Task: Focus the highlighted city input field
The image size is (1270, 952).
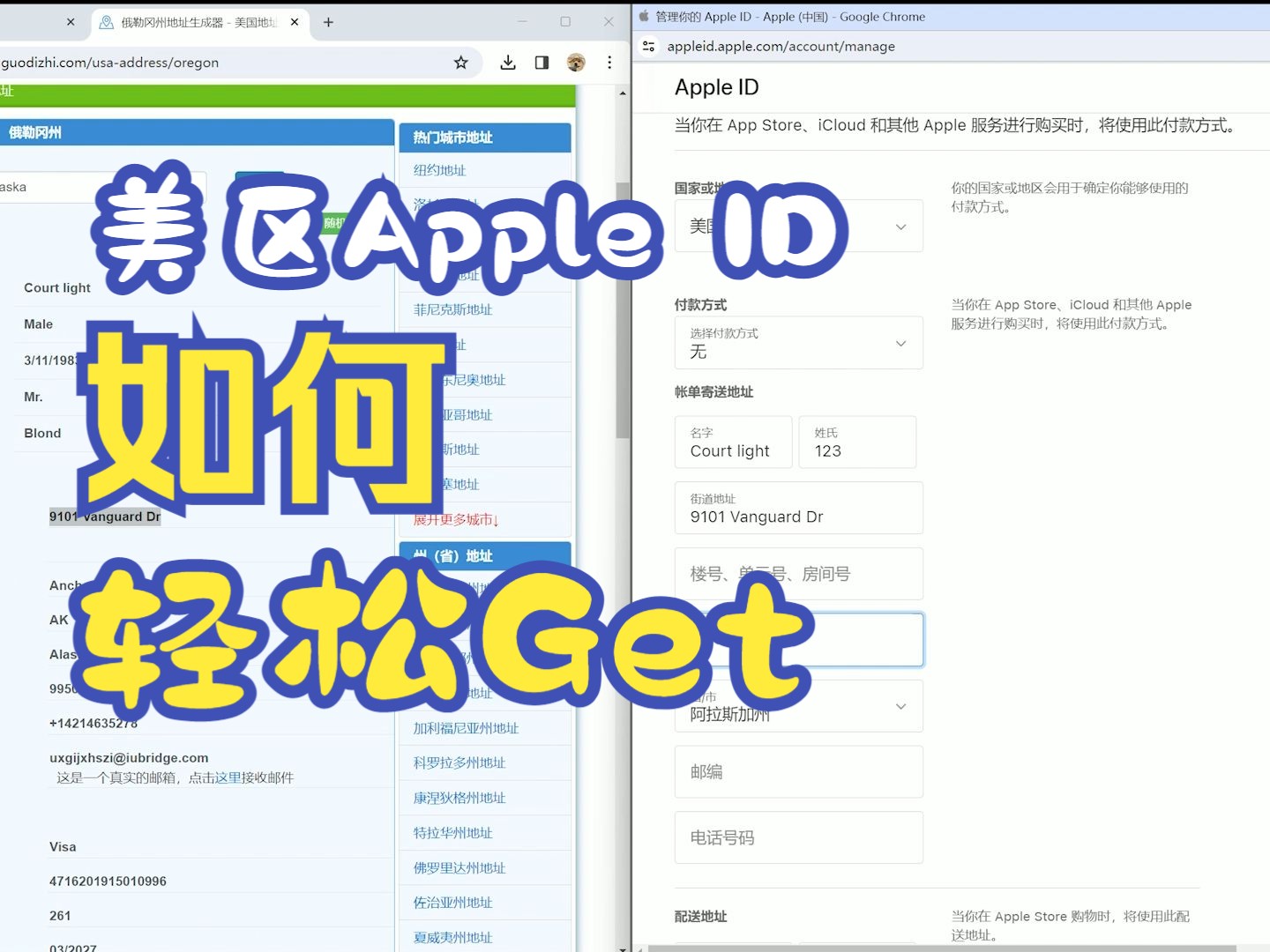Action: coord(799,640)
